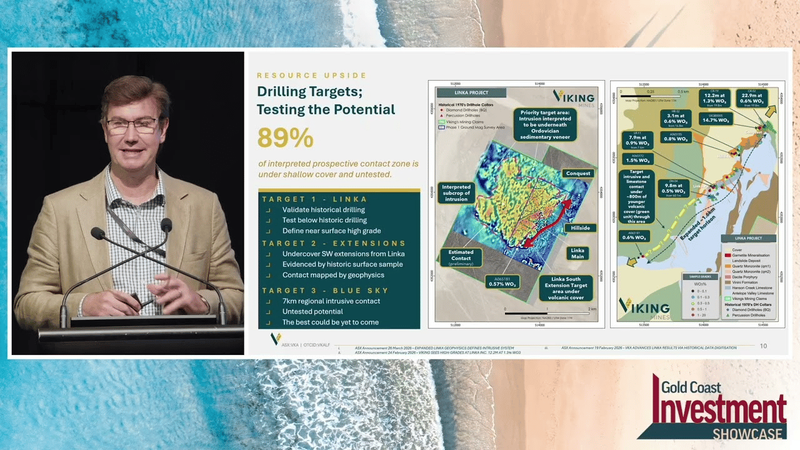Click the TARGET 1 - LINKA heading
Image resolution: width=800 pixels, height=450 pixels.
pos(315,199)
